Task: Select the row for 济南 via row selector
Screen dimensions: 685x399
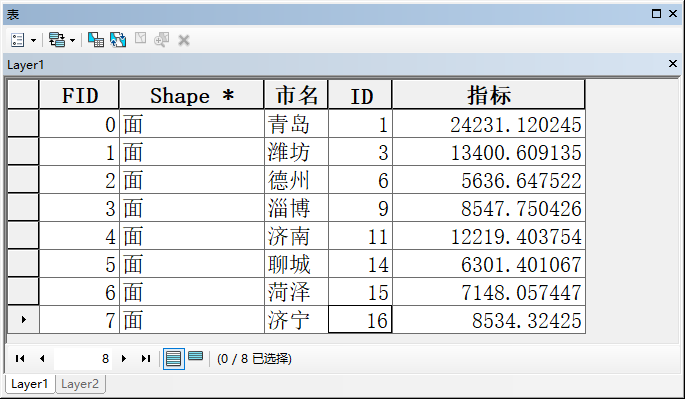Action: pos(24,236)
